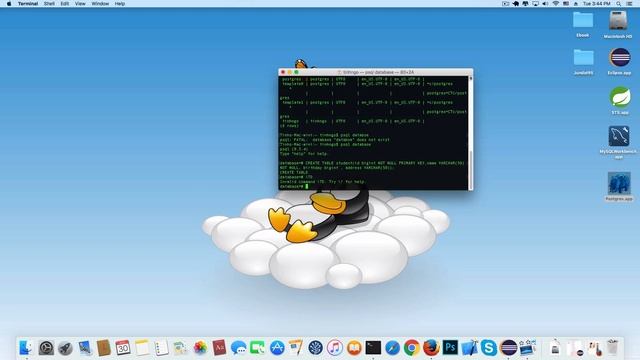640x360 pixels.
Task: Open the Shell menu
Action: [x=49, y=4]
